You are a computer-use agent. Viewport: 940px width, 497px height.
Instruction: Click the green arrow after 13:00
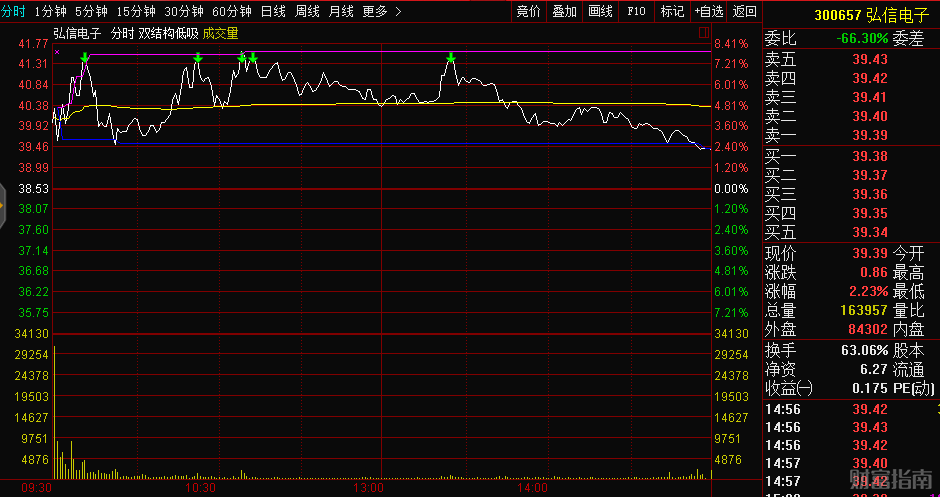pos(451,58)
